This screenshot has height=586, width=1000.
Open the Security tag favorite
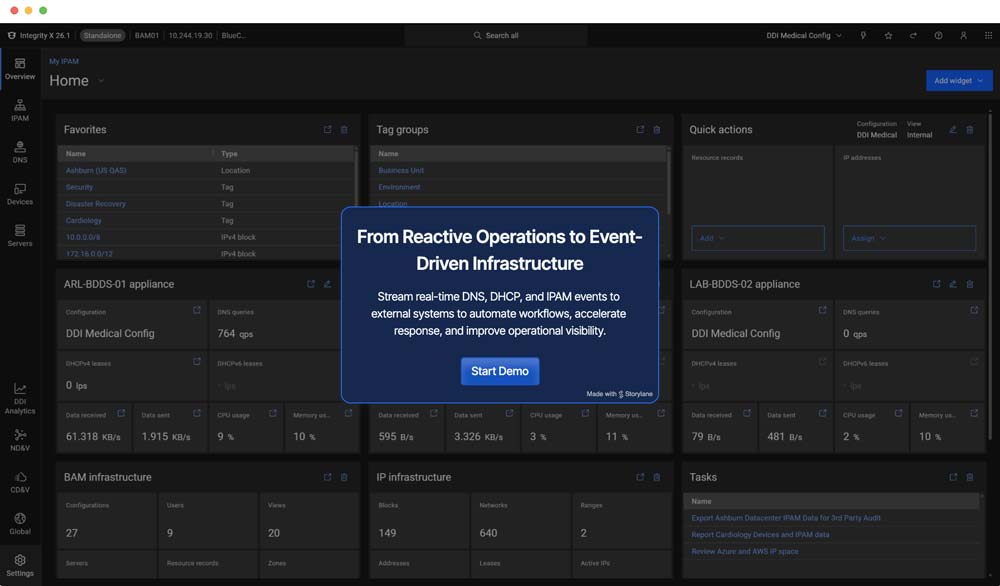pyautogui.click(x=79, y=187)
